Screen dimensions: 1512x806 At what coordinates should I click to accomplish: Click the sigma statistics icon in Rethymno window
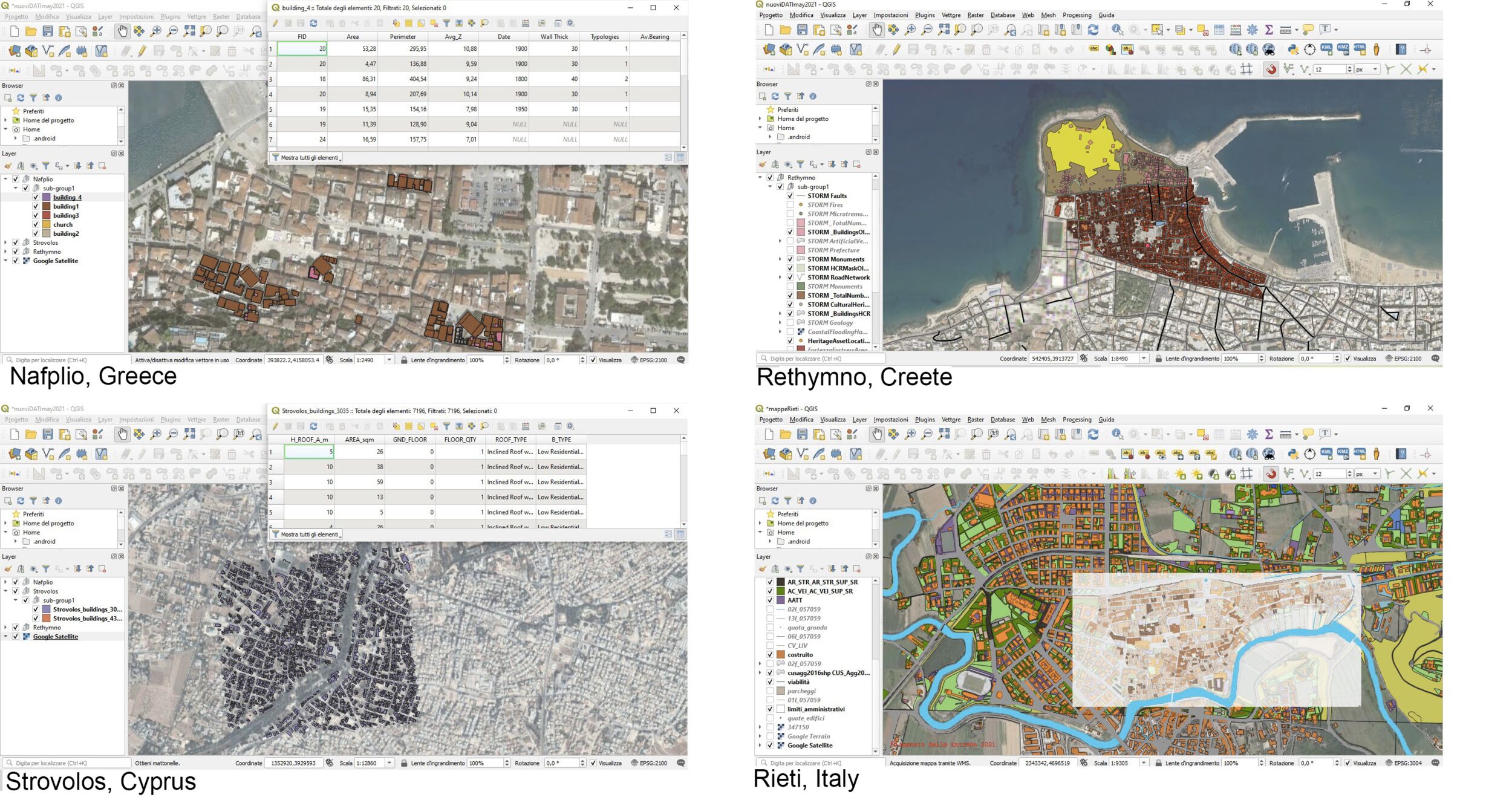[1269, 30]
